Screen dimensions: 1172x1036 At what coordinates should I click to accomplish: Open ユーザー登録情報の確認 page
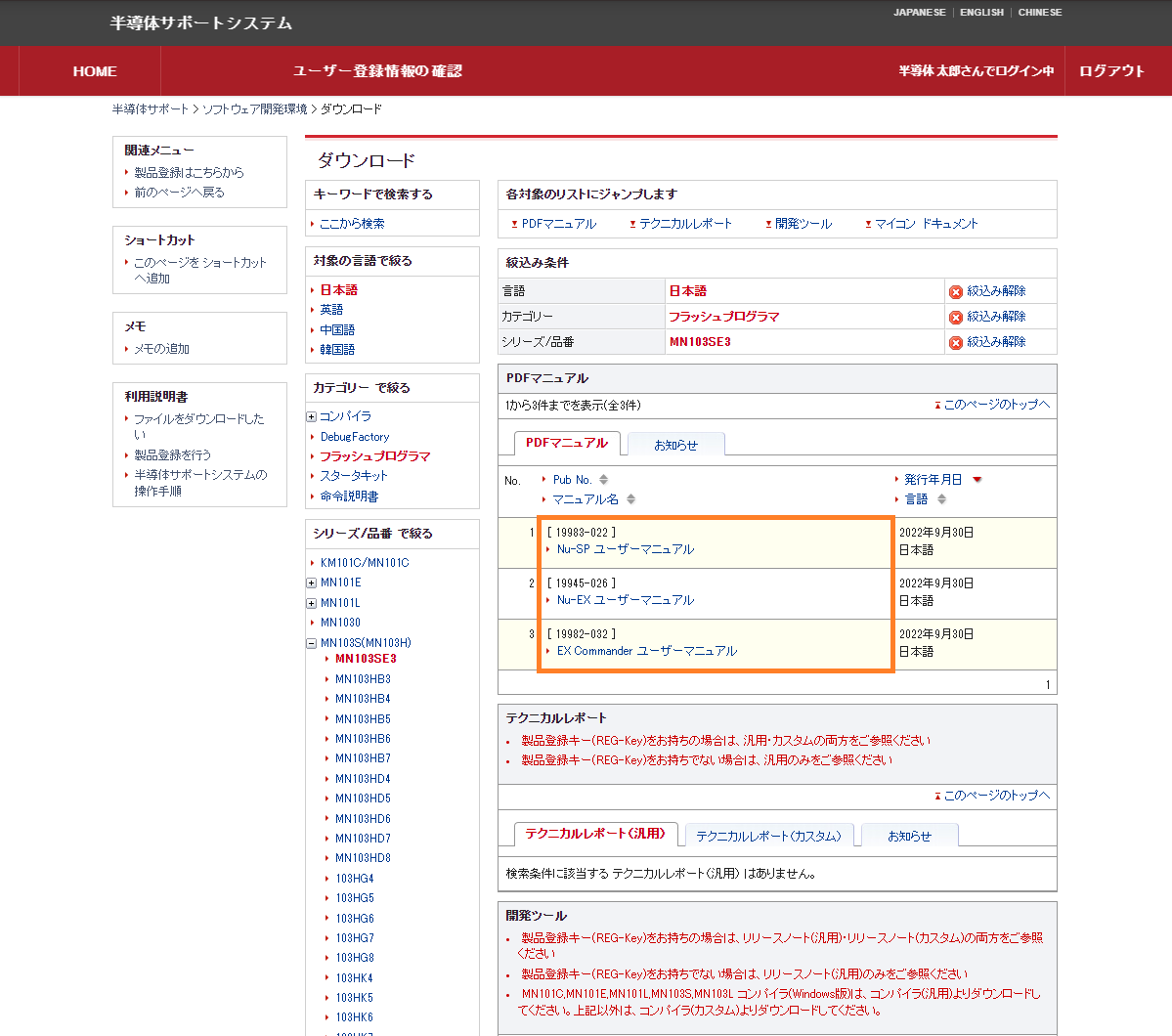pyautogui.click(x=377, y=71)
